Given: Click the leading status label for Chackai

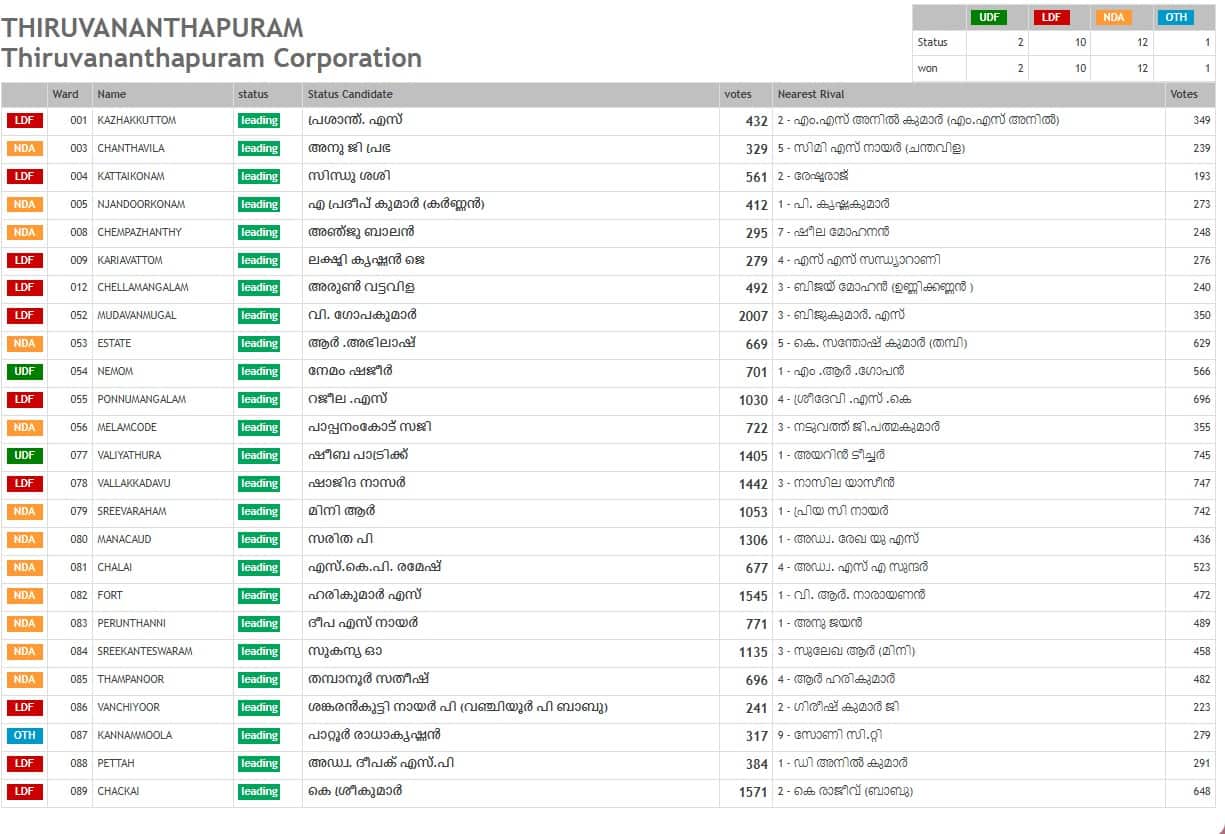Looking at the screenshot, I should point(259,792).
